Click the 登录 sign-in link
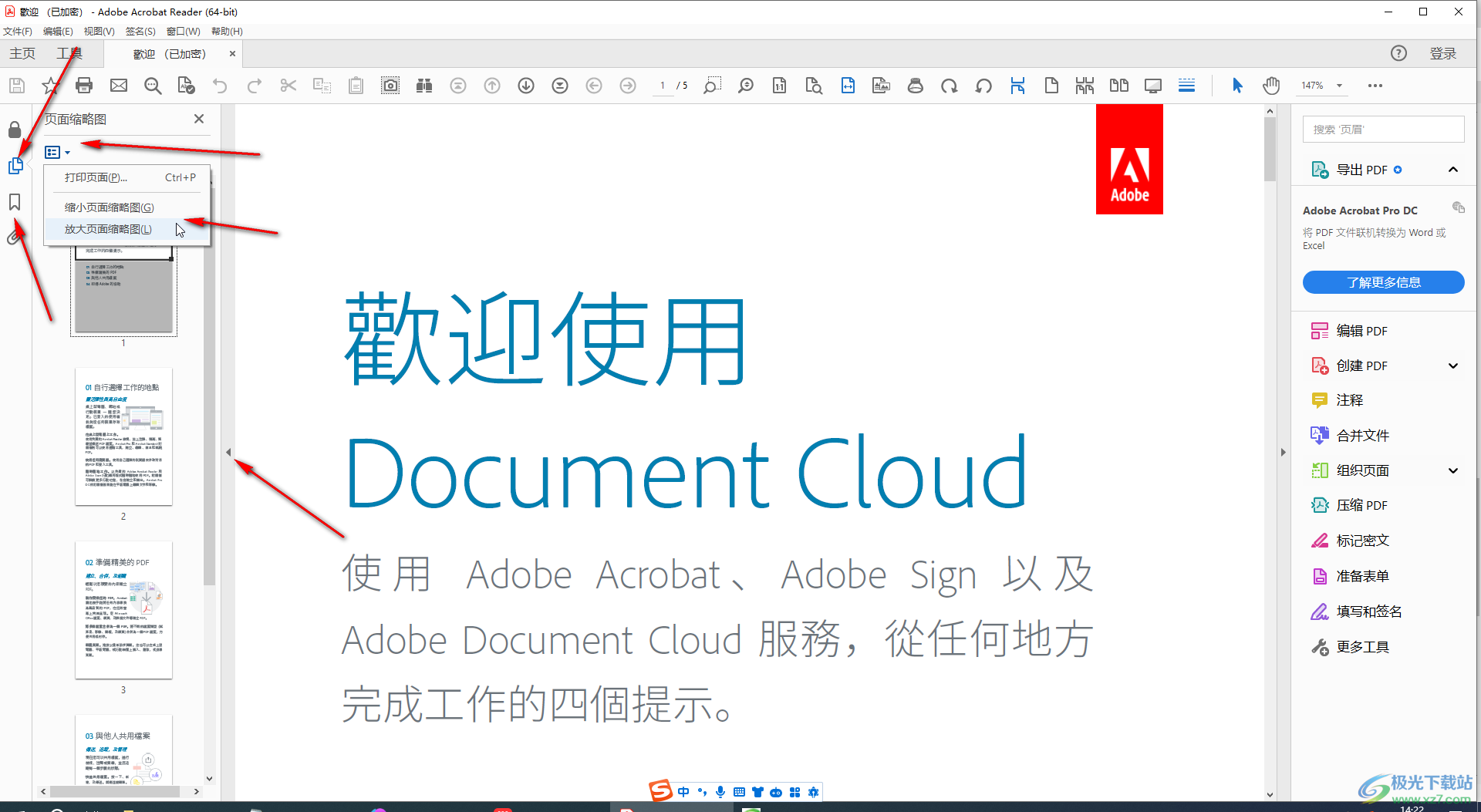The image size is (1481, 812). pyautogui.click(x=1443, y=53)
